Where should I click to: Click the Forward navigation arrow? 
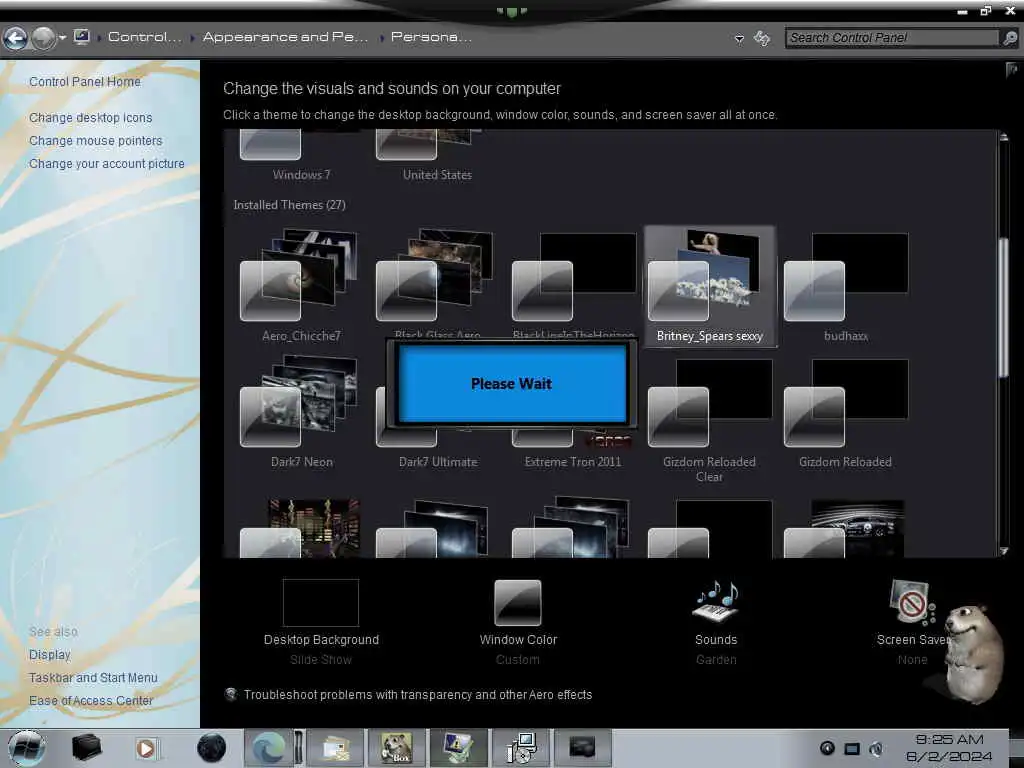(x=43, y=39)
